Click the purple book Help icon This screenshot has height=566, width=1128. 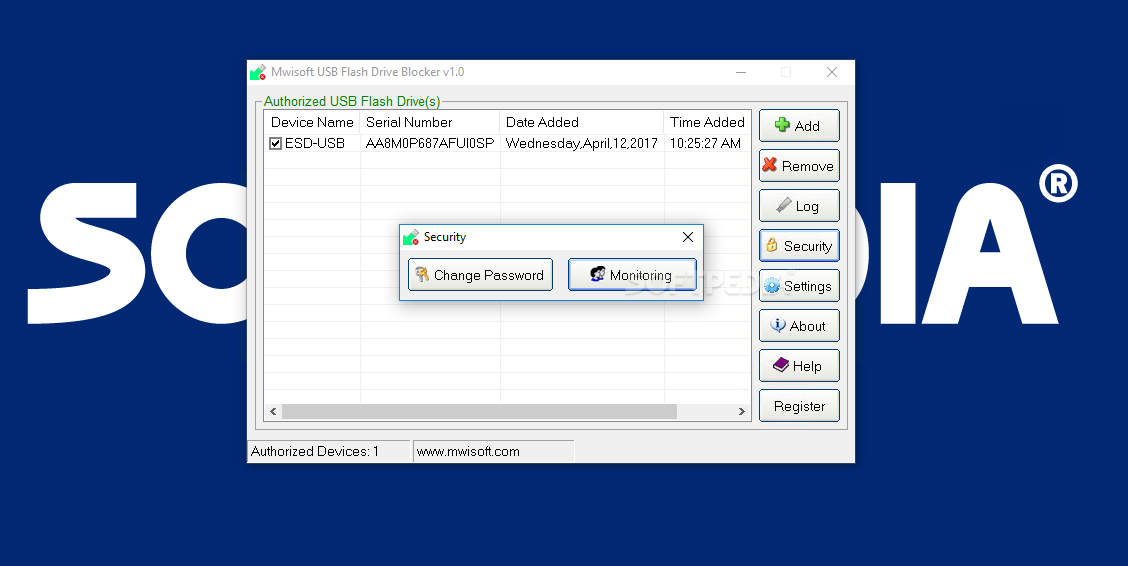coord(781,365)
